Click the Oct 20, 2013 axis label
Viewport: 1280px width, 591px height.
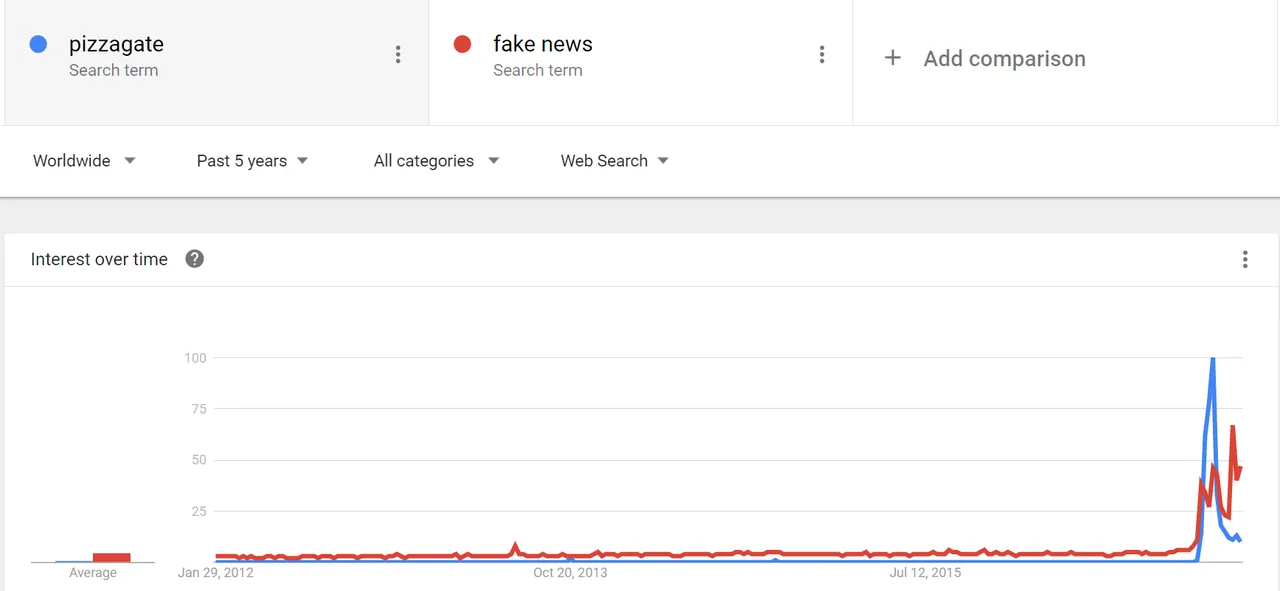[x=570, y=573]
